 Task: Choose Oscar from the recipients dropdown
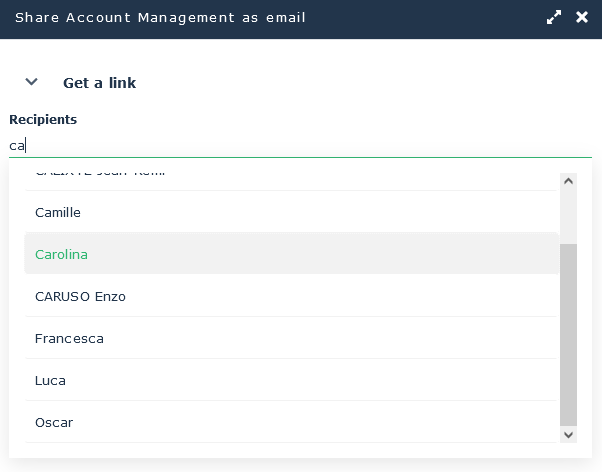54,422
